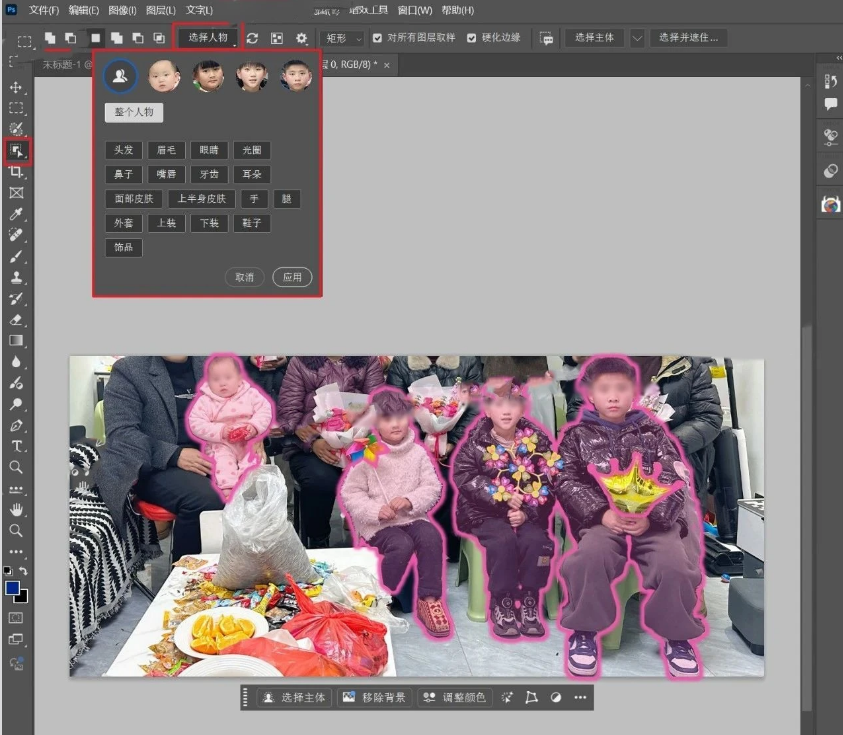
Task: Click the 取消 button
Action: pyautogui.click(x=245, y=277)
